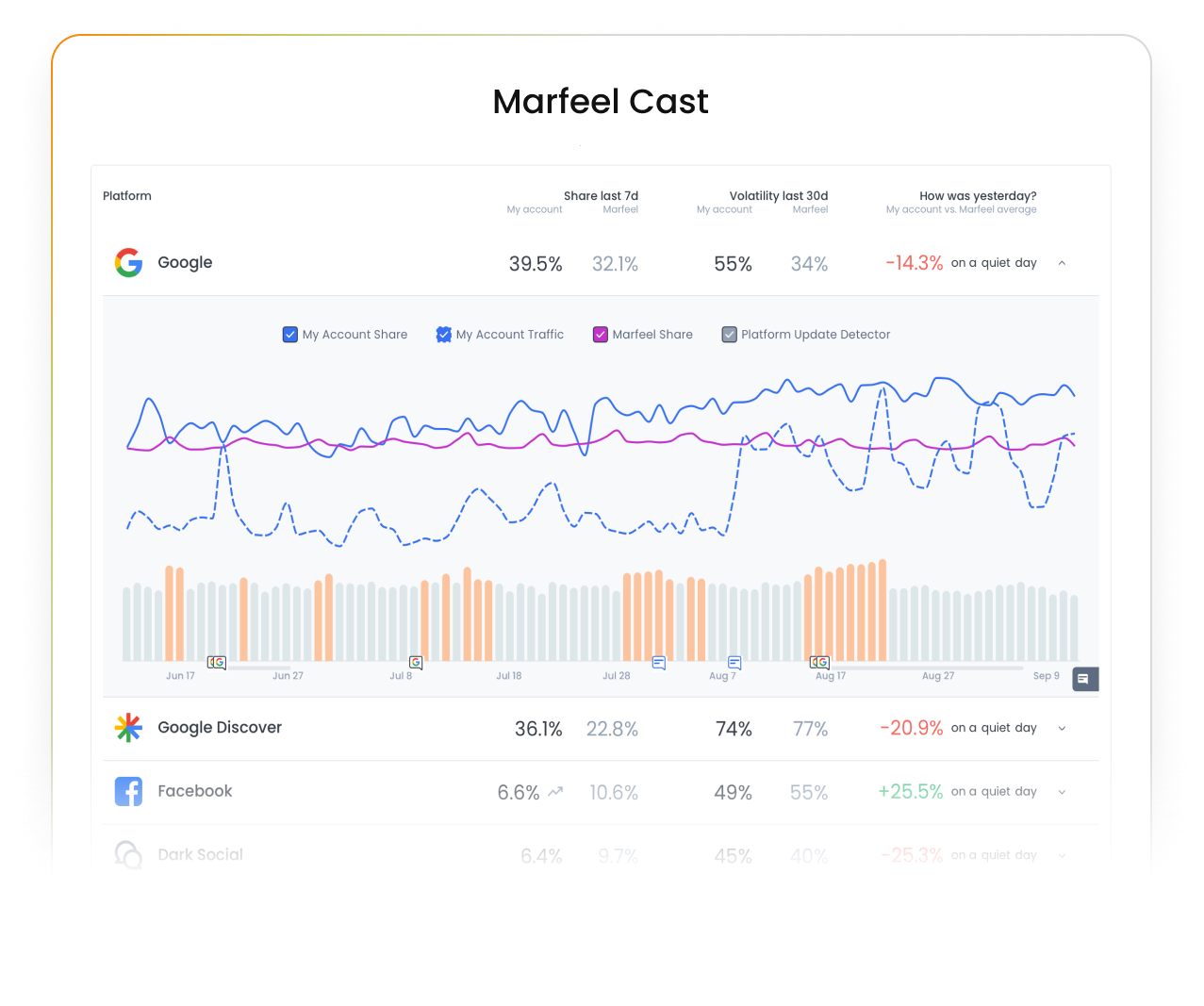Open the annotation marker near Jul 28
The width and height of the screenshot is (1204, 1006).
658,663
